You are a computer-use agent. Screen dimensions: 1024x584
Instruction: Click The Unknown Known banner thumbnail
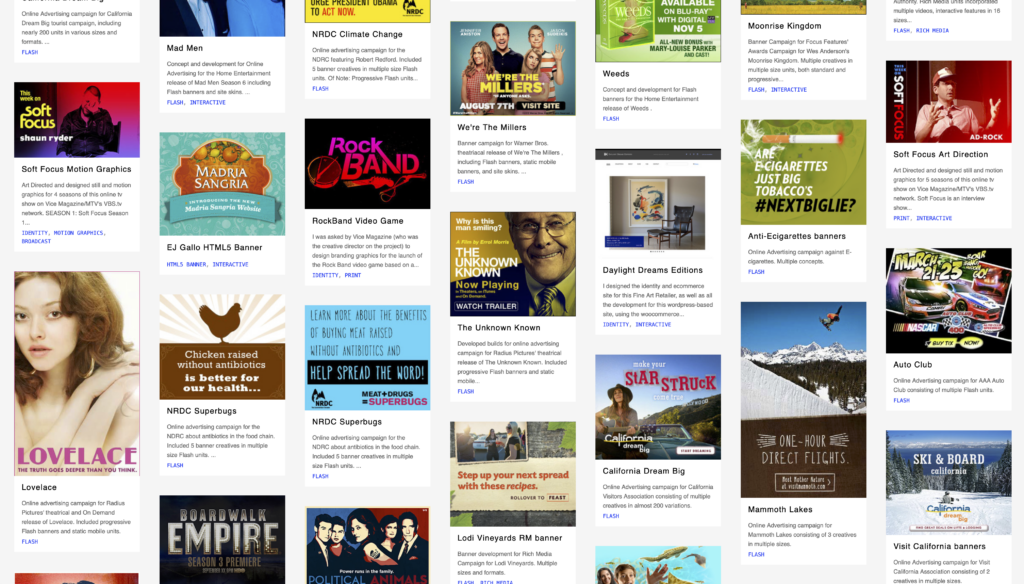512,264
